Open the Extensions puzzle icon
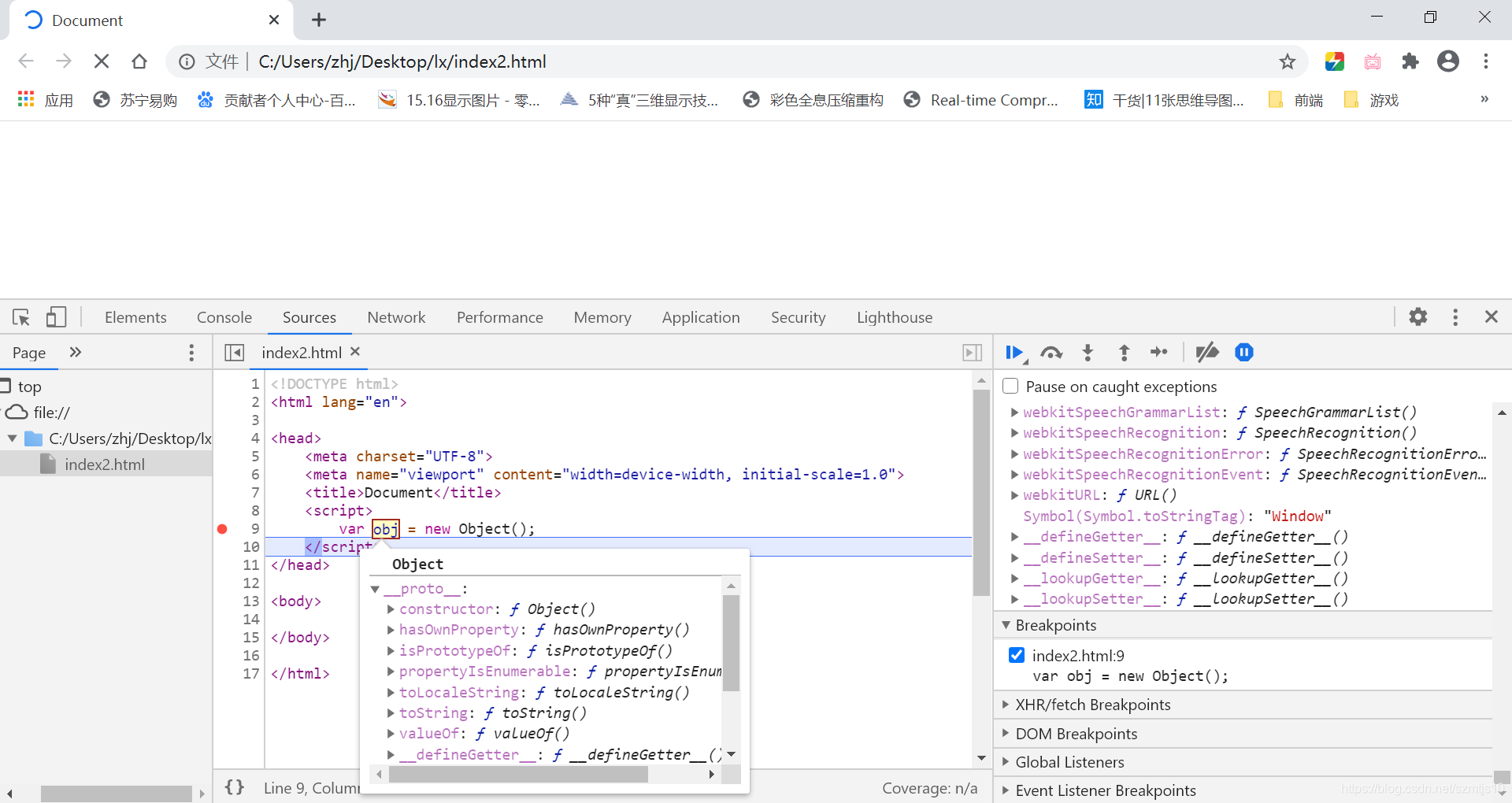 click(x=1410, y=61)
